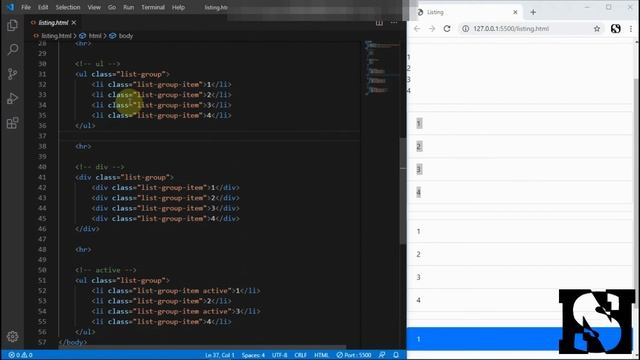Change indentation via Spaces: 4
640x360 pixels.
tap(253, 355)
